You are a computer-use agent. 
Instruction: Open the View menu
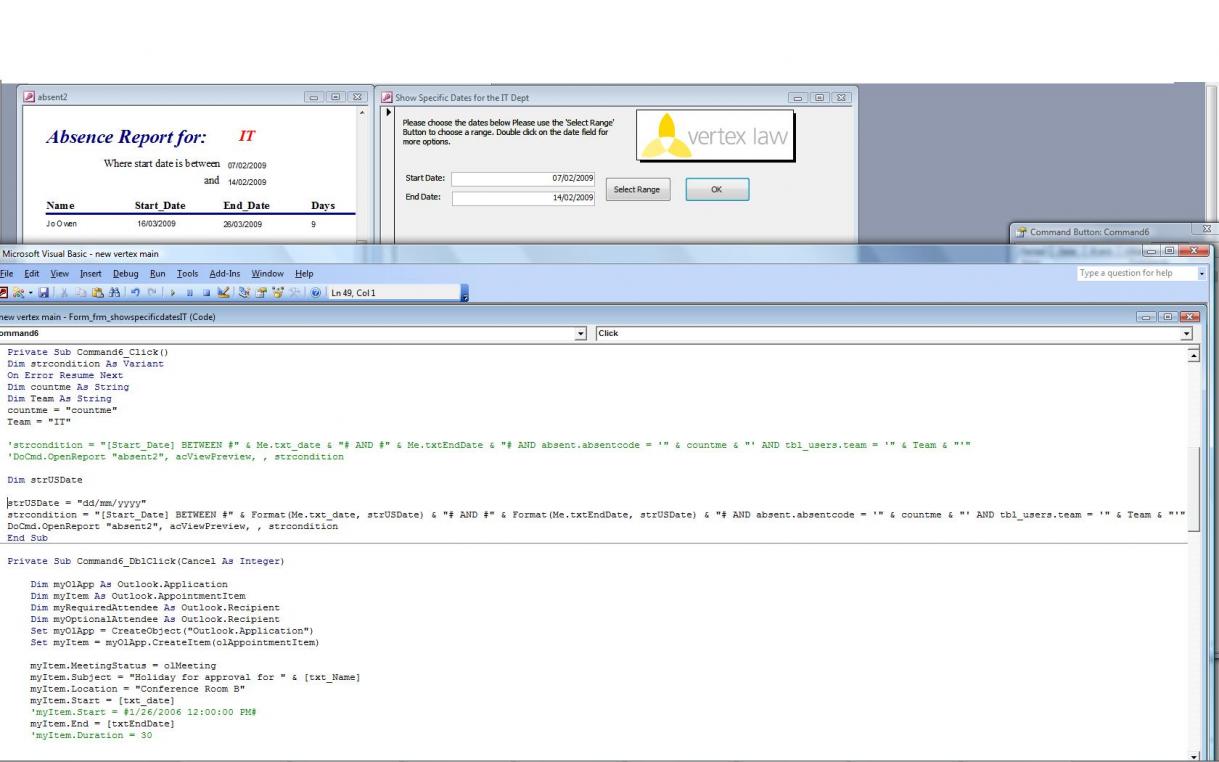60,273
